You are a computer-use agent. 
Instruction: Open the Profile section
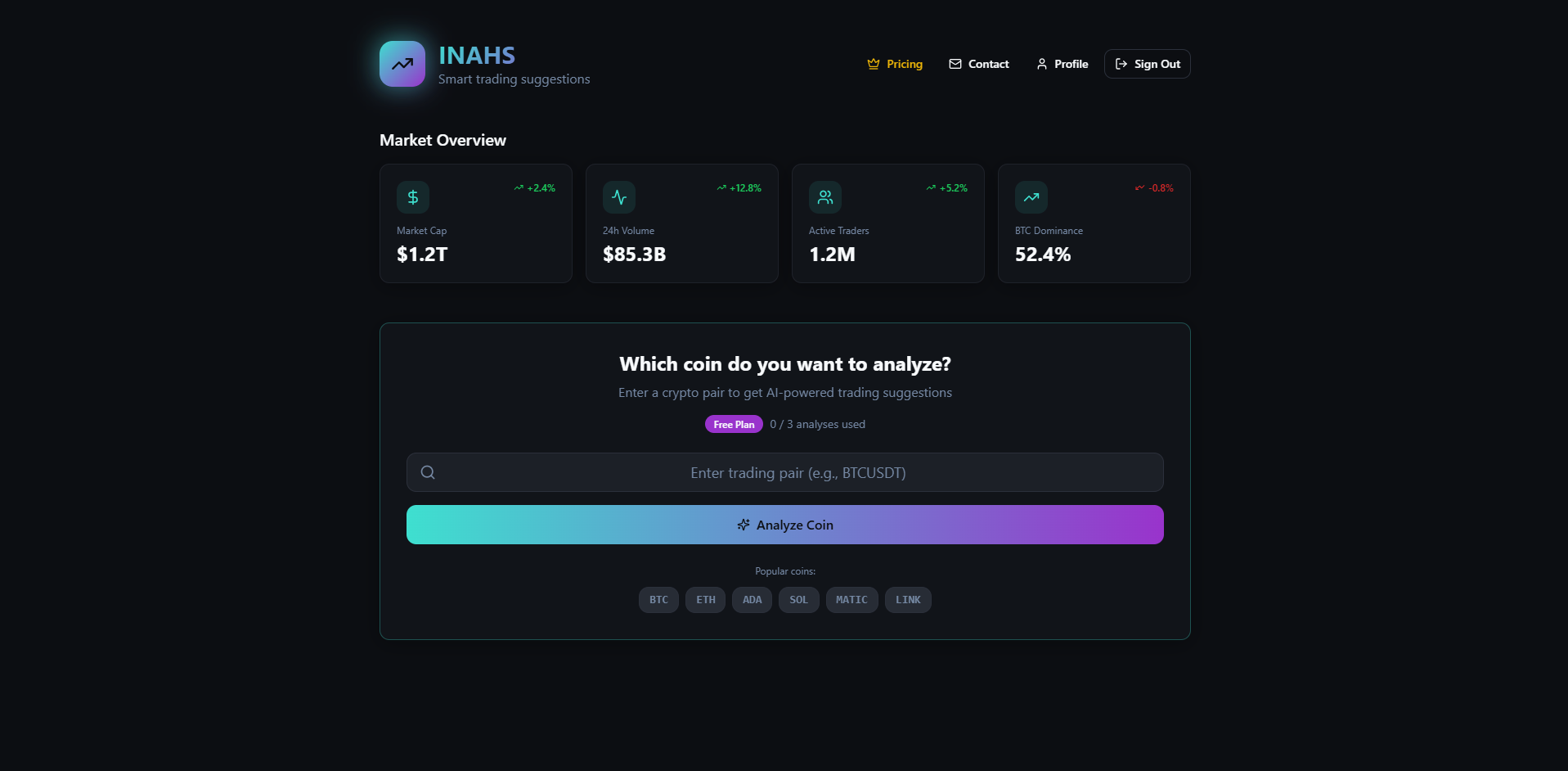click(x=1070, y=63)
